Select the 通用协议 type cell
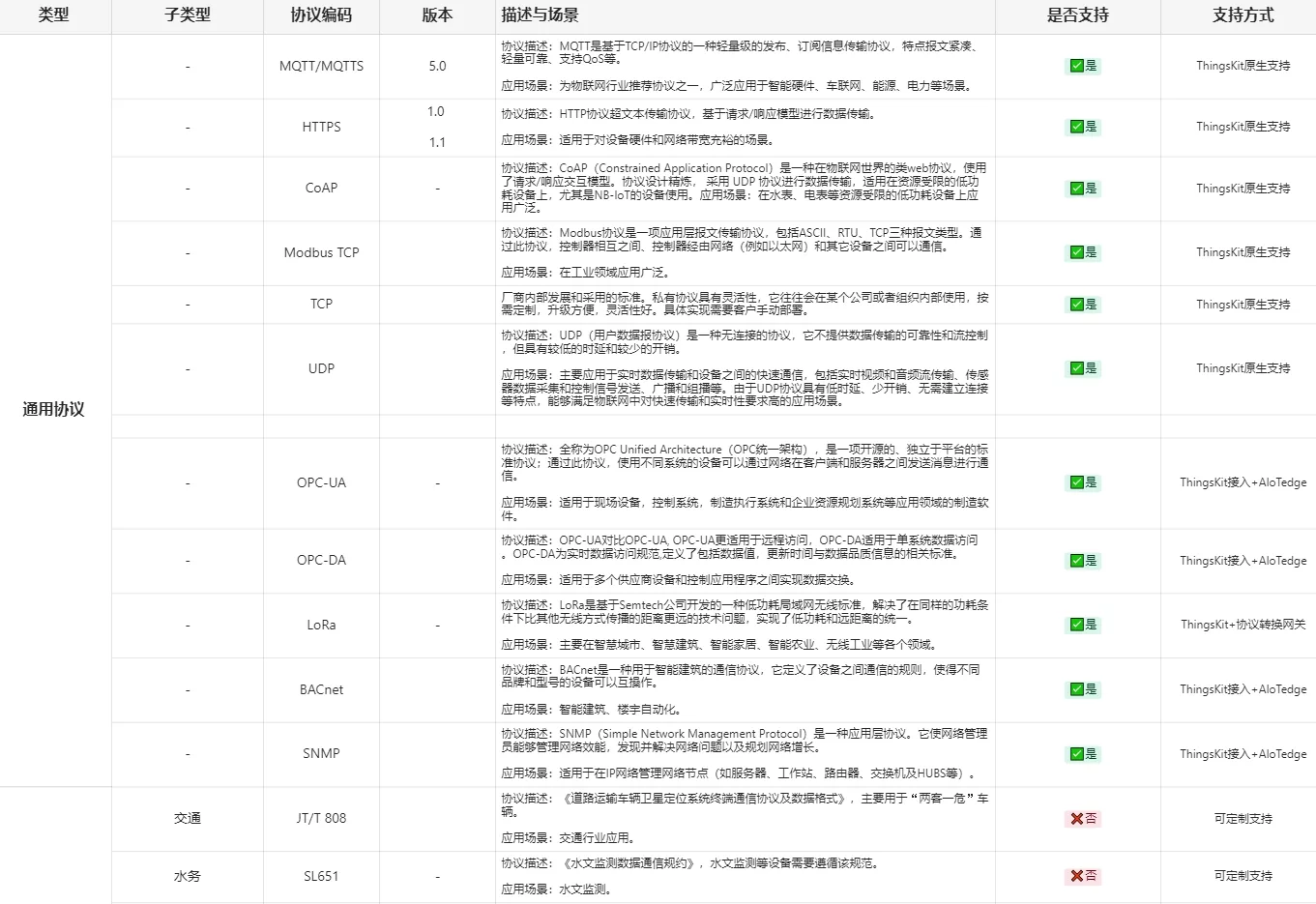The height and width of the screenshot is (904, 1316). click(x=54, y=409)
